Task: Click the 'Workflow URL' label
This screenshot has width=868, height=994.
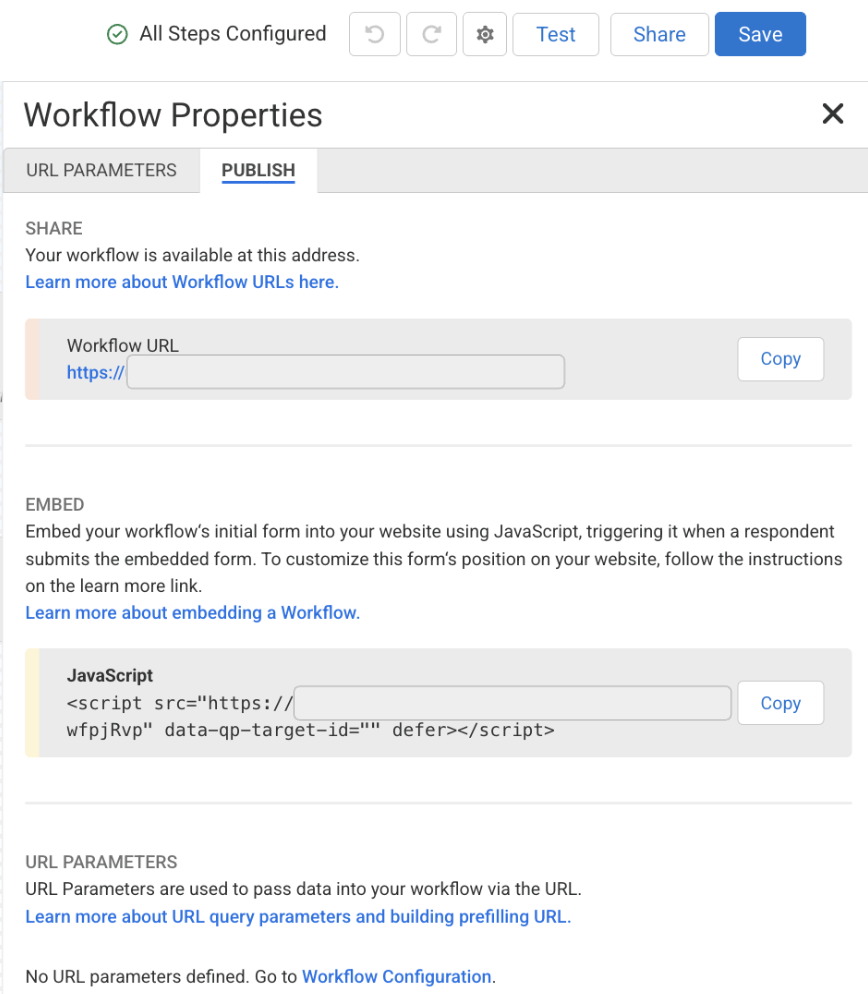Action: (123, 345)
